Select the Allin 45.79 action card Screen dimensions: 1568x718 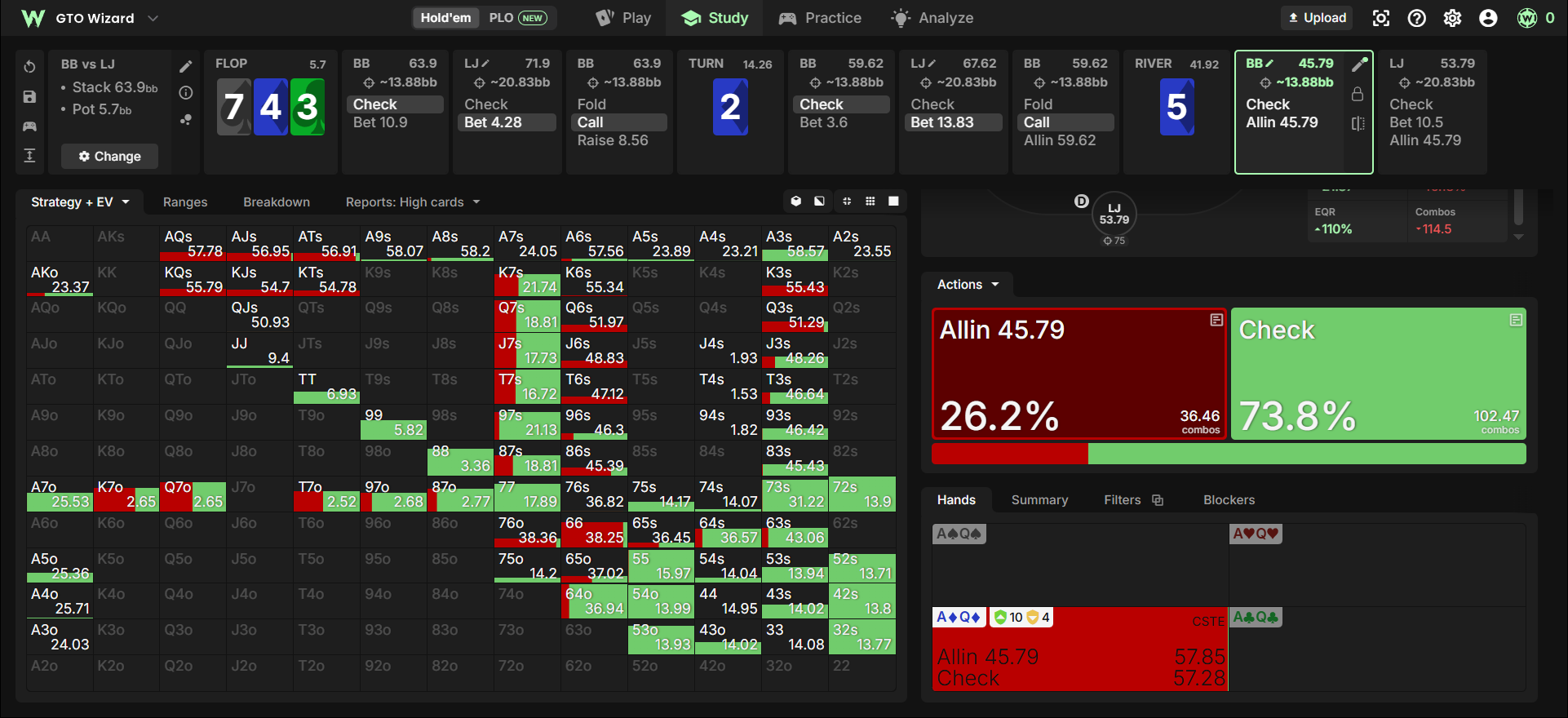click(1079, 374)
